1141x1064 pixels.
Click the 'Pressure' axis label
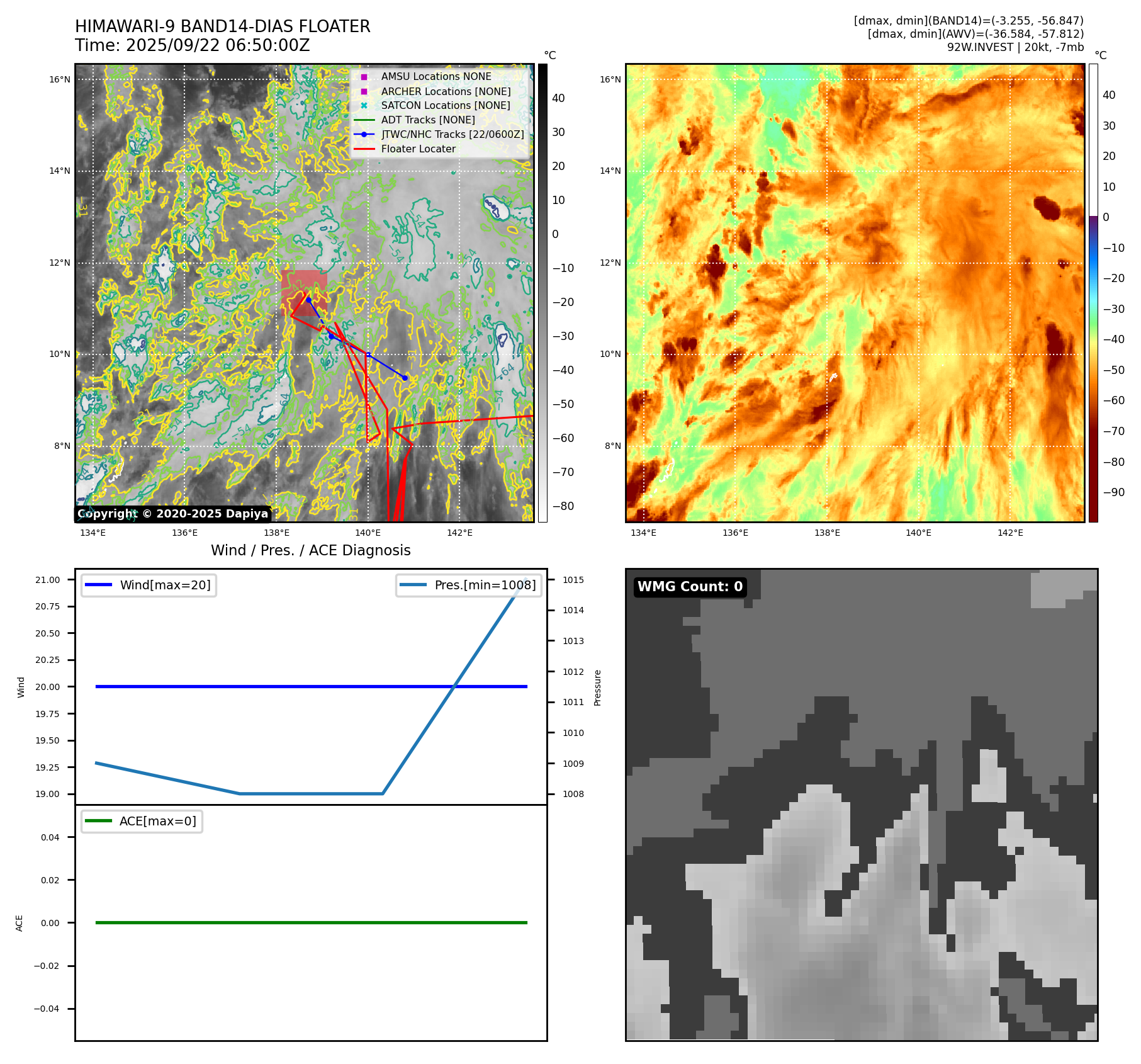[598, 688]
